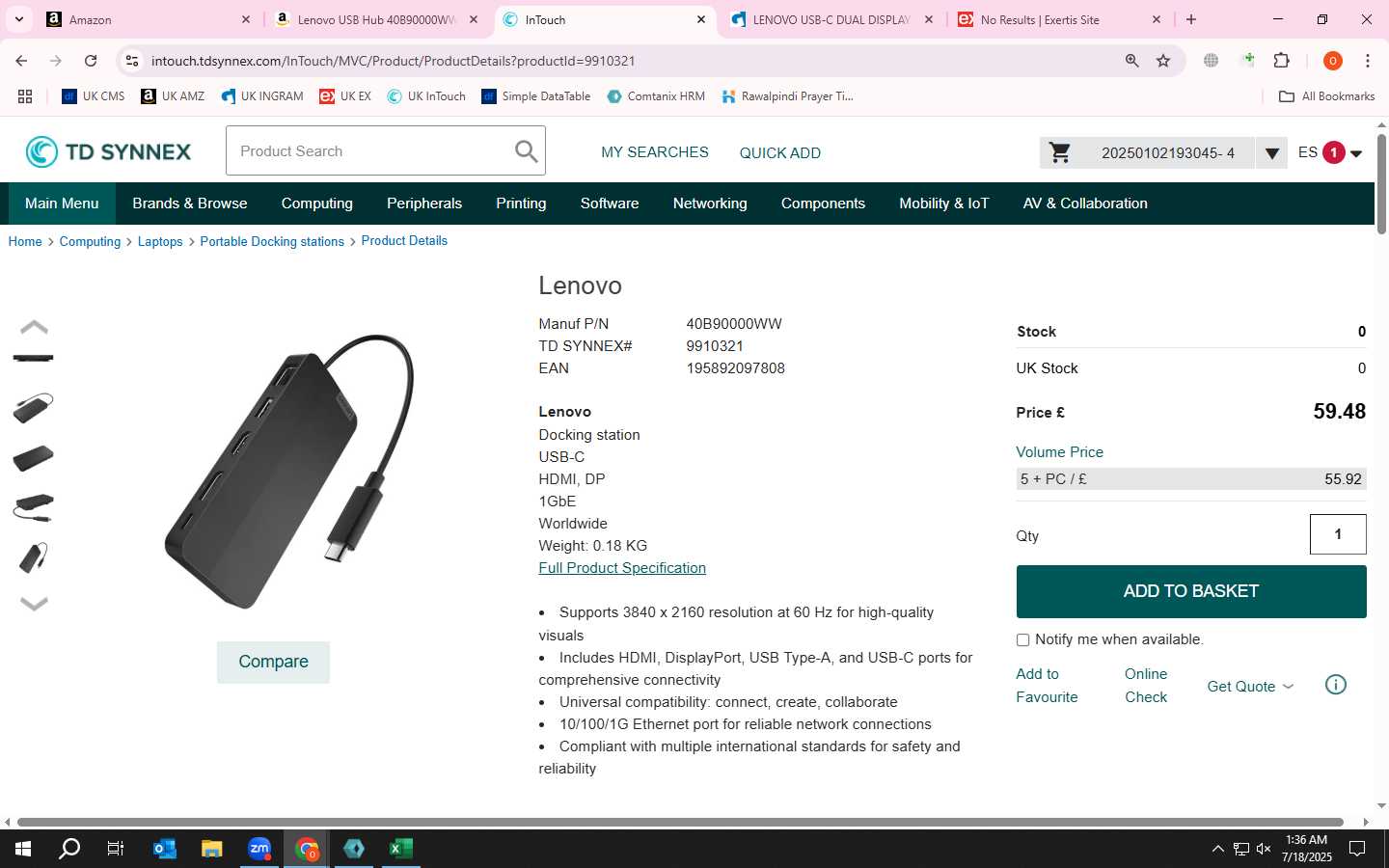Image resolution: width=1389 pixels, height=868 pixels.
Task: Click the product search magnifier icon
Action: click(526, 151)
